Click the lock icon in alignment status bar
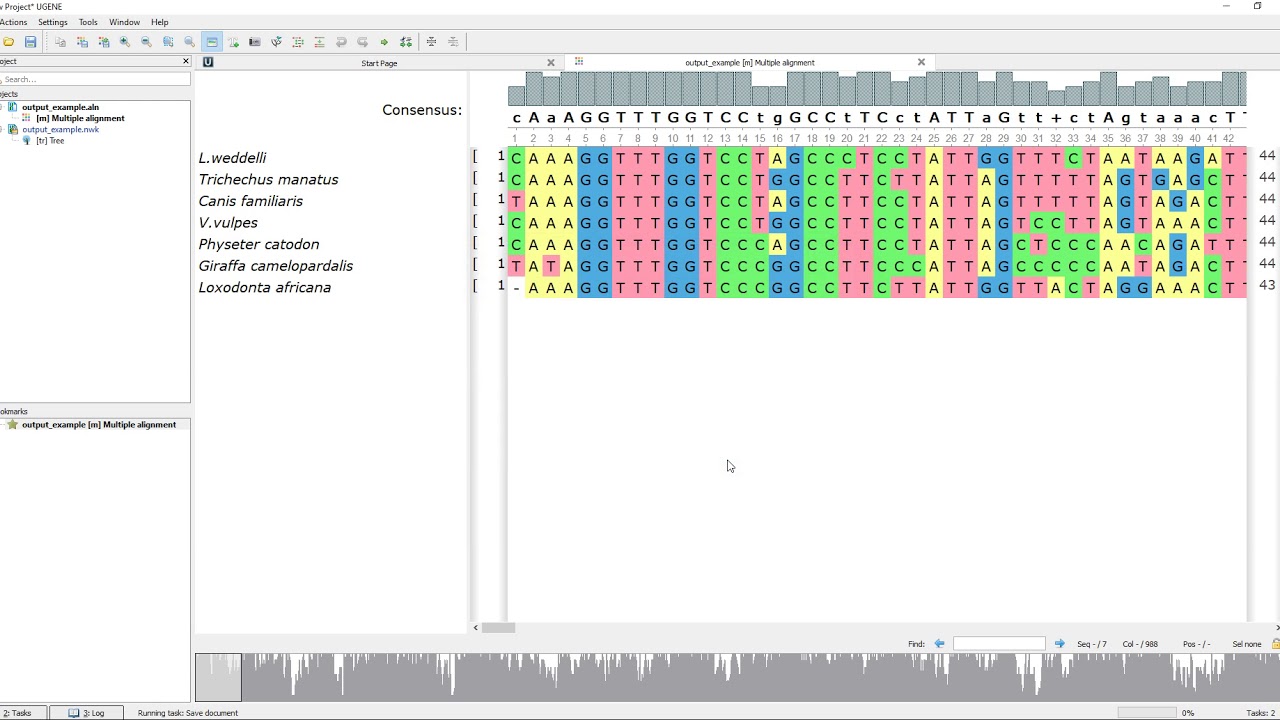This screenshot has width=1280, height=720. pyautogui.click(x=1275, y=644)
